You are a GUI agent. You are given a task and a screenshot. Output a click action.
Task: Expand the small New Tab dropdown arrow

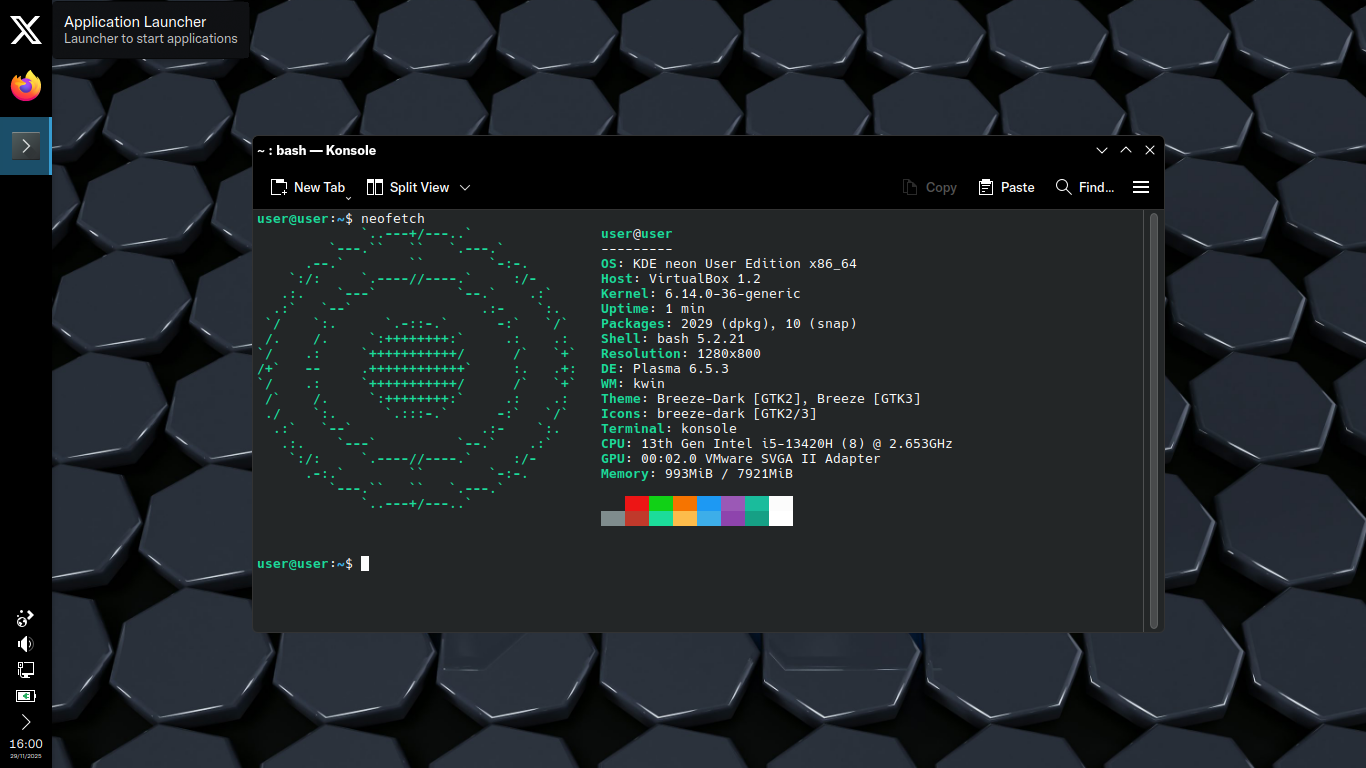coord(349,197)
